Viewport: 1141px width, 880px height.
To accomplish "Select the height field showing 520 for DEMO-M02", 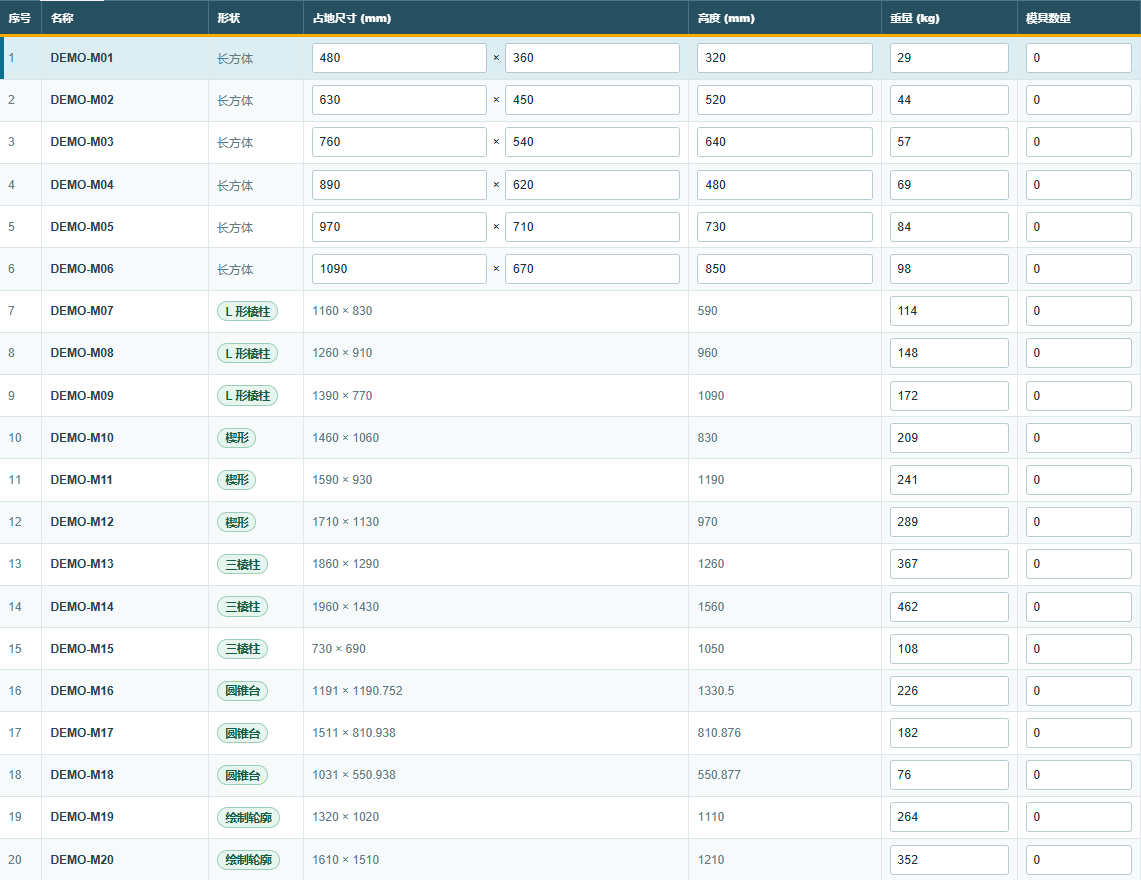I will coord(784,100).
